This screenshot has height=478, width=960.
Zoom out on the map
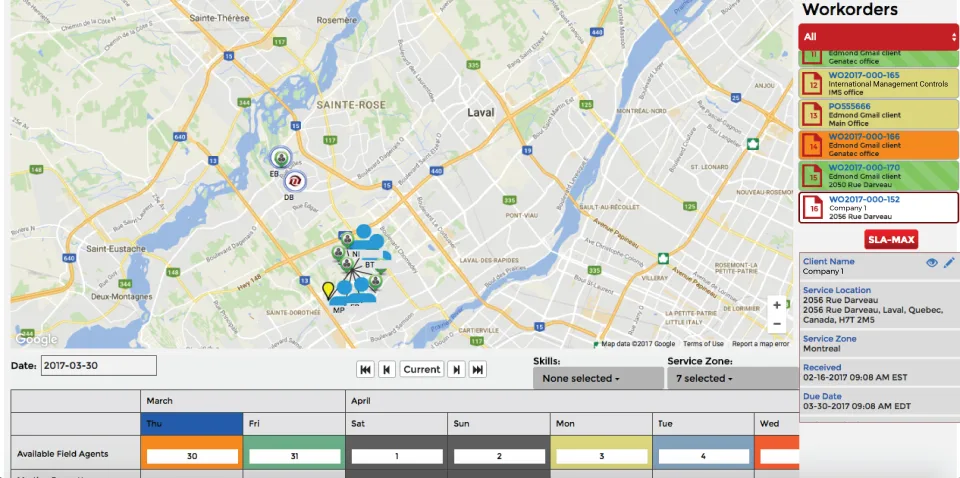pos(777,324)
